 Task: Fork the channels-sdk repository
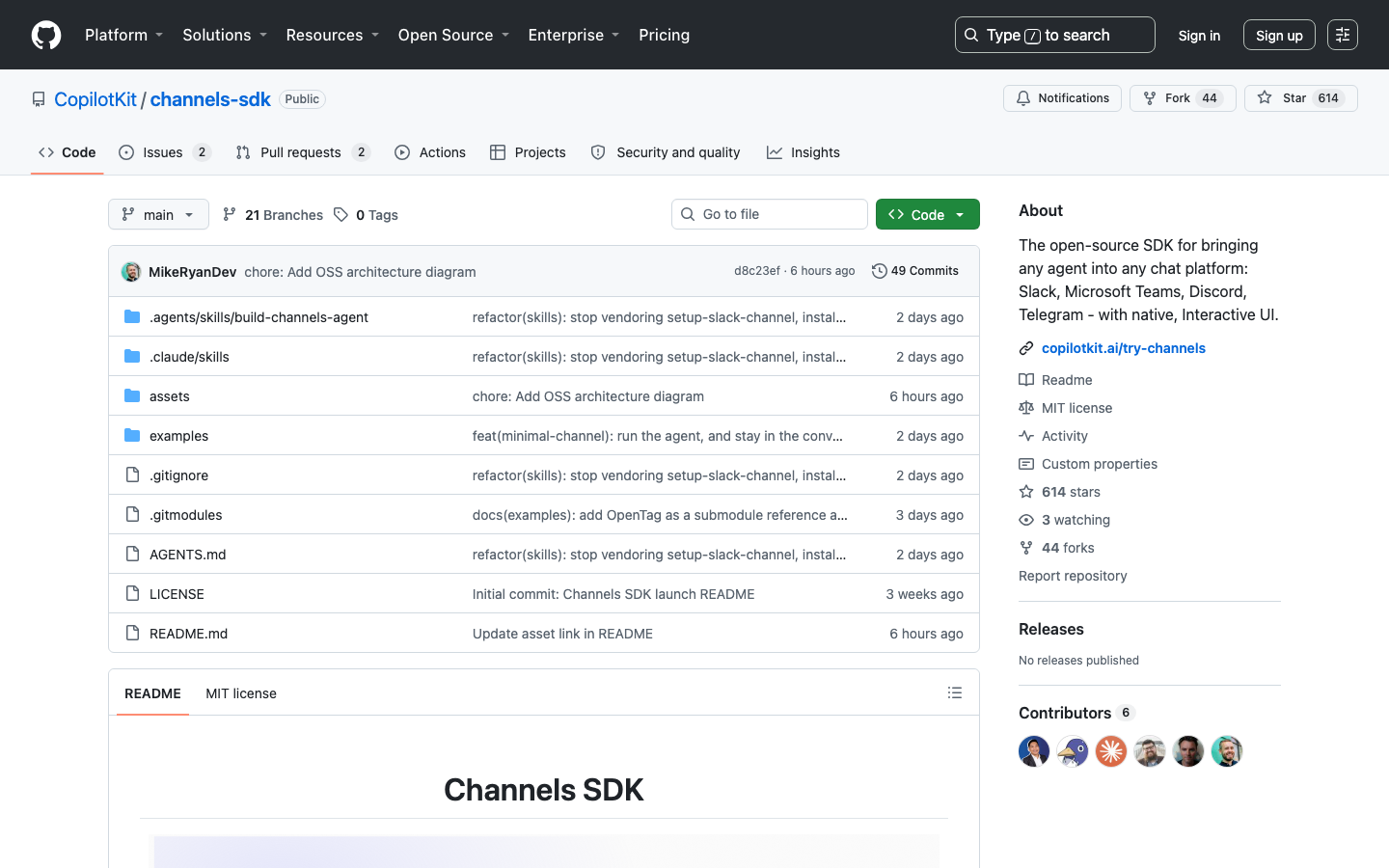(x=1183, y=98)
